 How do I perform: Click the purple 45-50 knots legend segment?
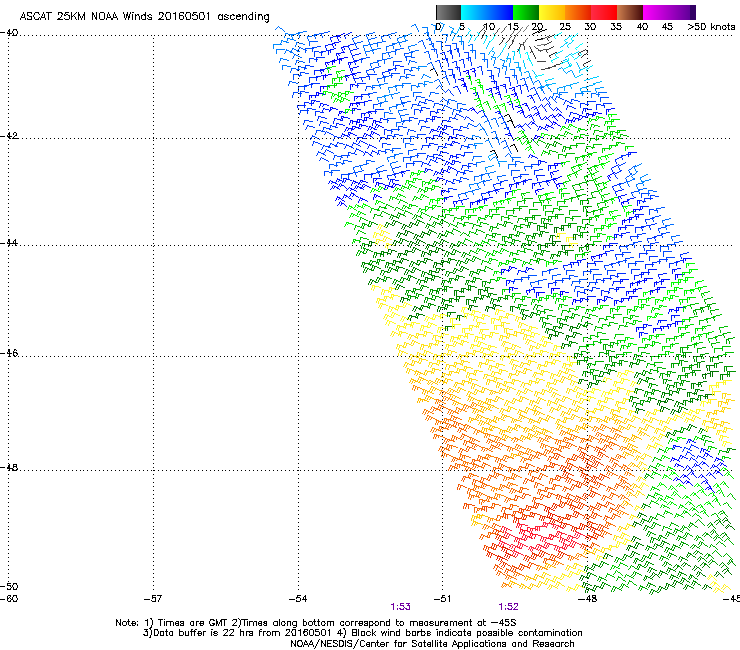pos(682,12)
